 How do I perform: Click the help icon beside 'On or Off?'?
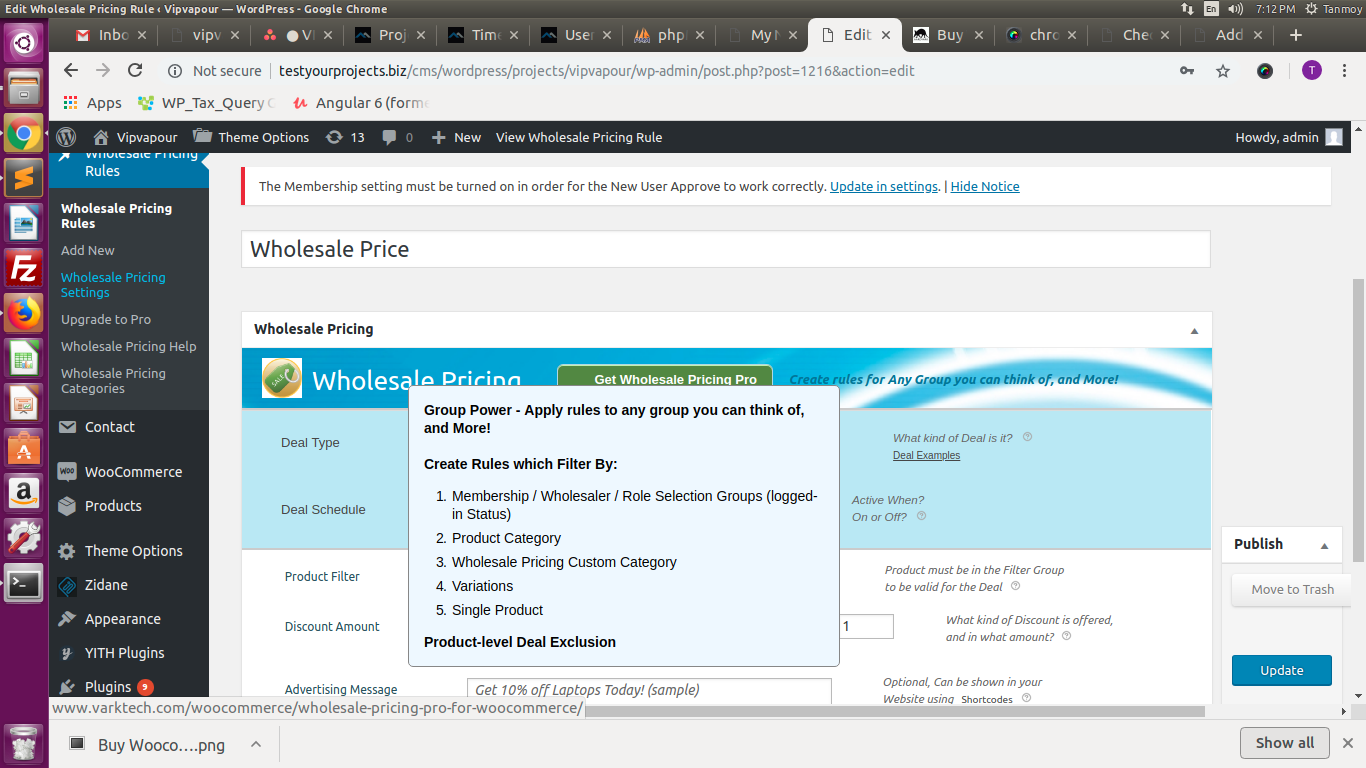tap(921, 516)
